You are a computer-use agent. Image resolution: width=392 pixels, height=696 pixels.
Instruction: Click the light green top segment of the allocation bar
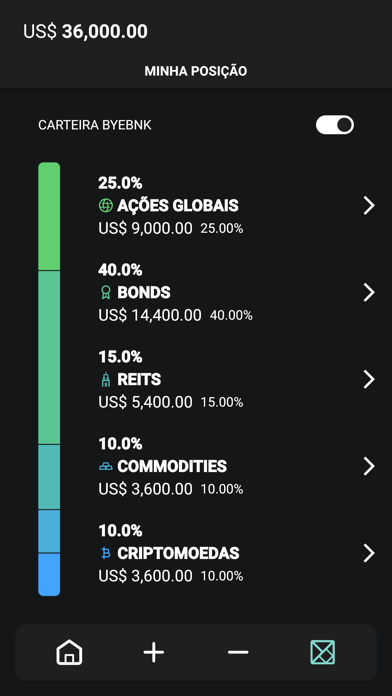point(49,216)
